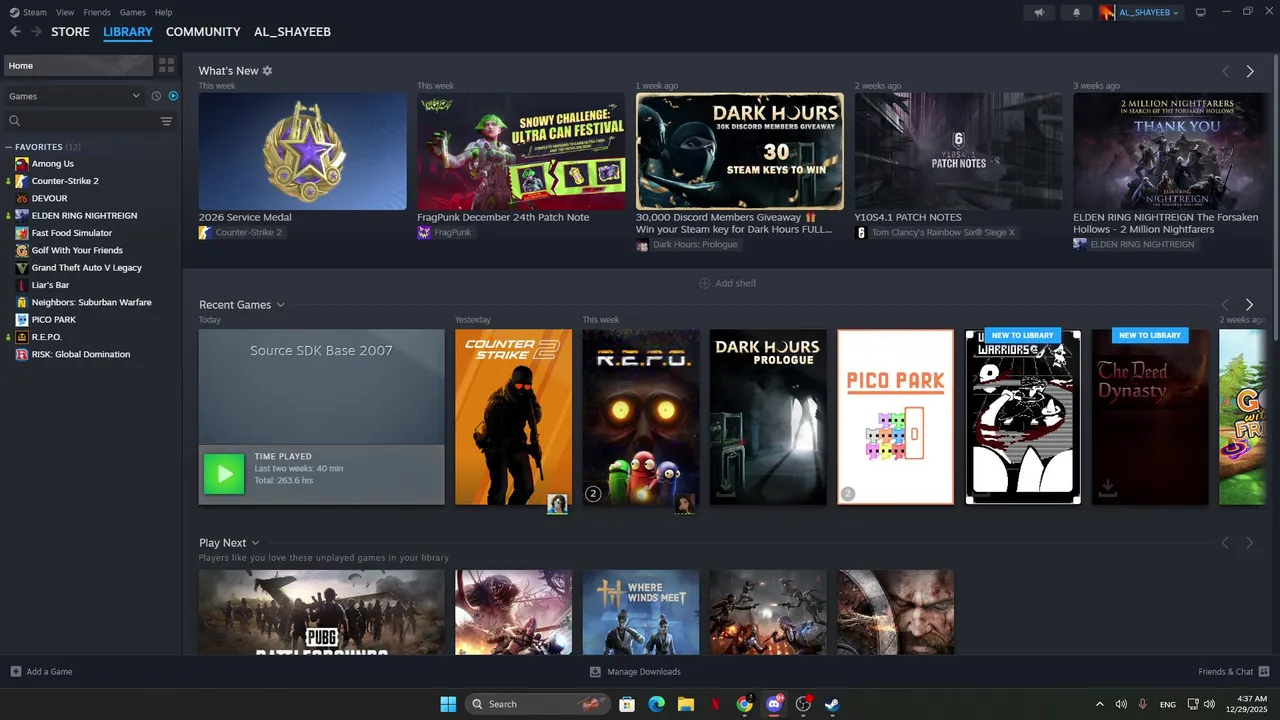Screen dimensions: 1280x720
Task: Open the Dark Hours Prologue game cover
Action: click(768, 417)
